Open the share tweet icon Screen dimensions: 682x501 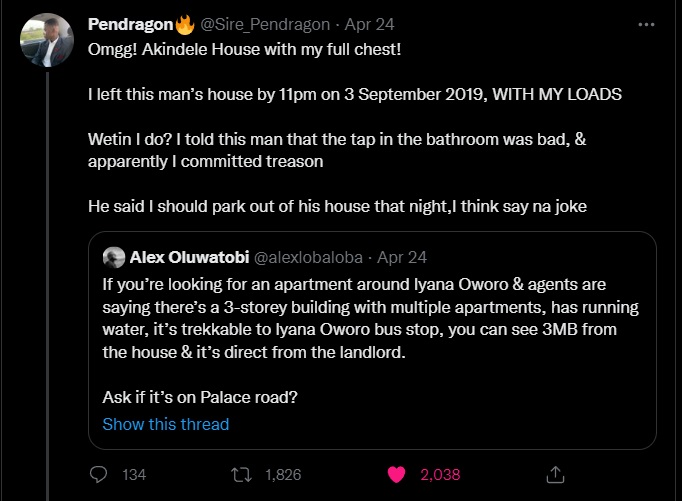coord(555,474)
